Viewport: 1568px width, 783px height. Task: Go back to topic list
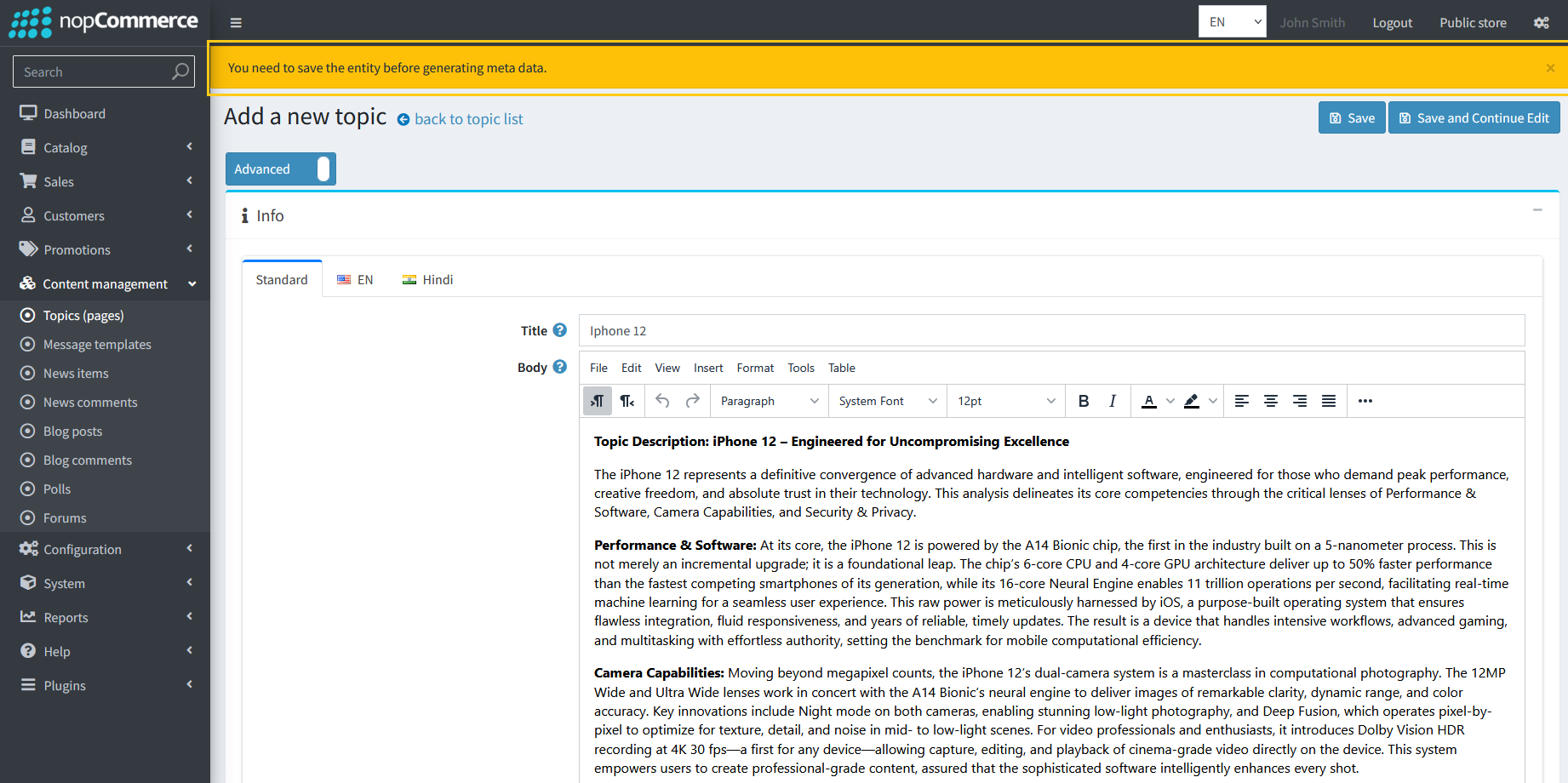[468, 119]
